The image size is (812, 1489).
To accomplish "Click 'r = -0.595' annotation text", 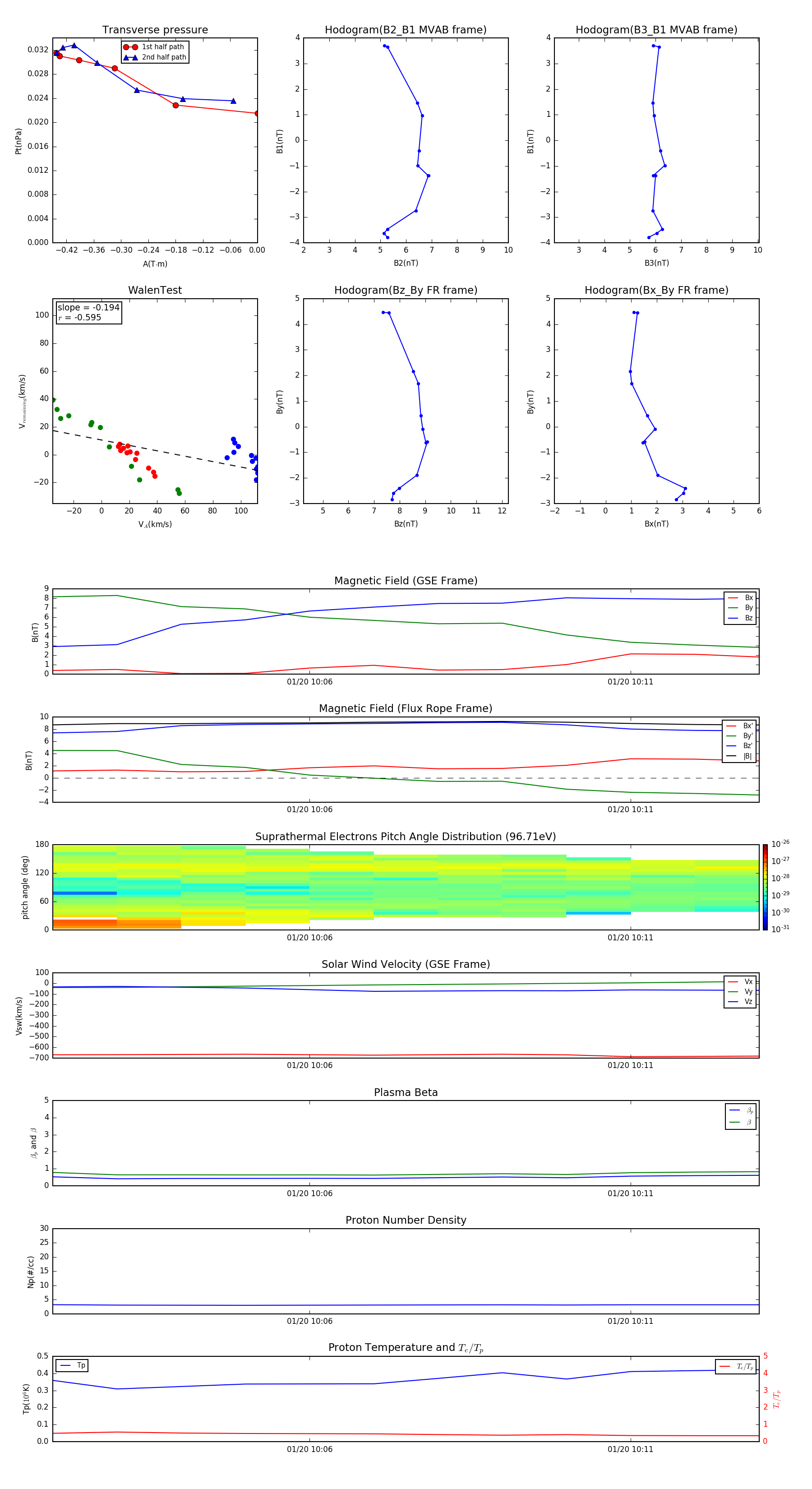I will click(80, 317).
